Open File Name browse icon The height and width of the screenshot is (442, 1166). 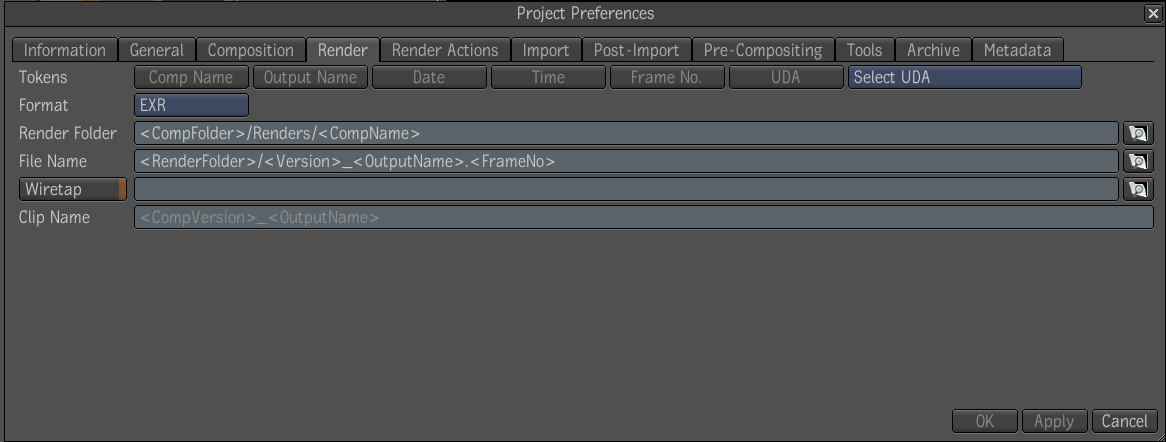pyautogui.click(x=1138, y=161)
